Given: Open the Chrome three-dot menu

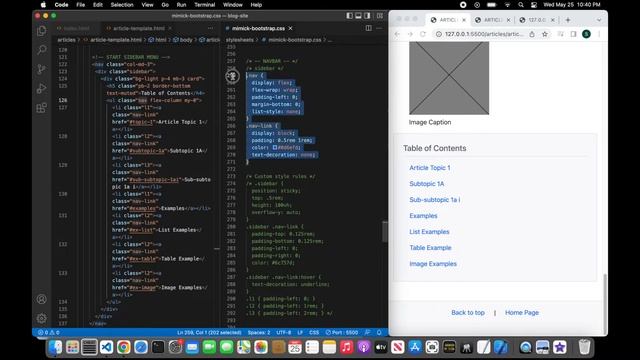Looking at the screenshot, I should 599,34.
